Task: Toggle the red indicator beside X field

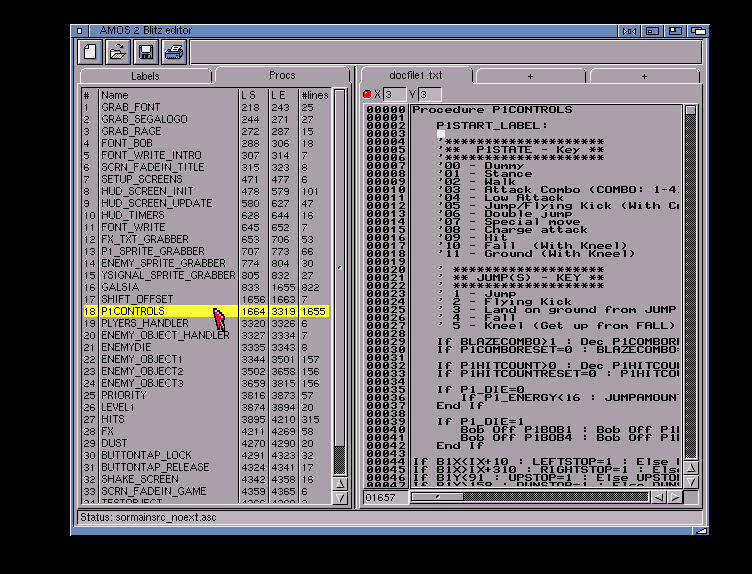Action: 367,94
